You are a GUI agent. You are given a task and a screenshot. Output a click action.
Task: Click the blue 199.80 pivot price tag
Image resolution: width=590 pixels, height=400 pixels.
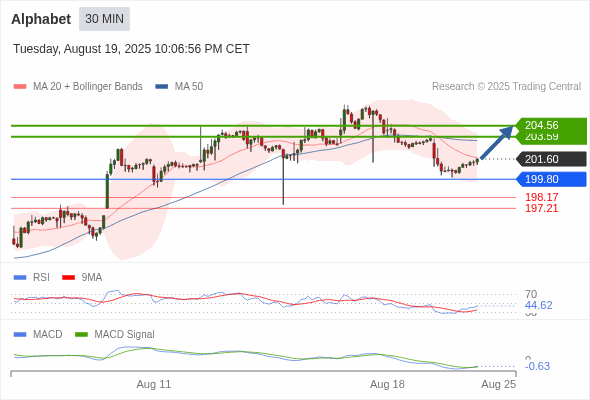click(551, 179)
